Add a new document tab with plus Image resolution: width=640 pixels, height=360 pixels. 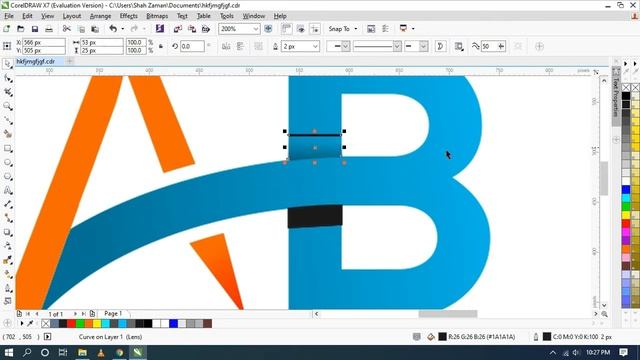pos(70,61)
